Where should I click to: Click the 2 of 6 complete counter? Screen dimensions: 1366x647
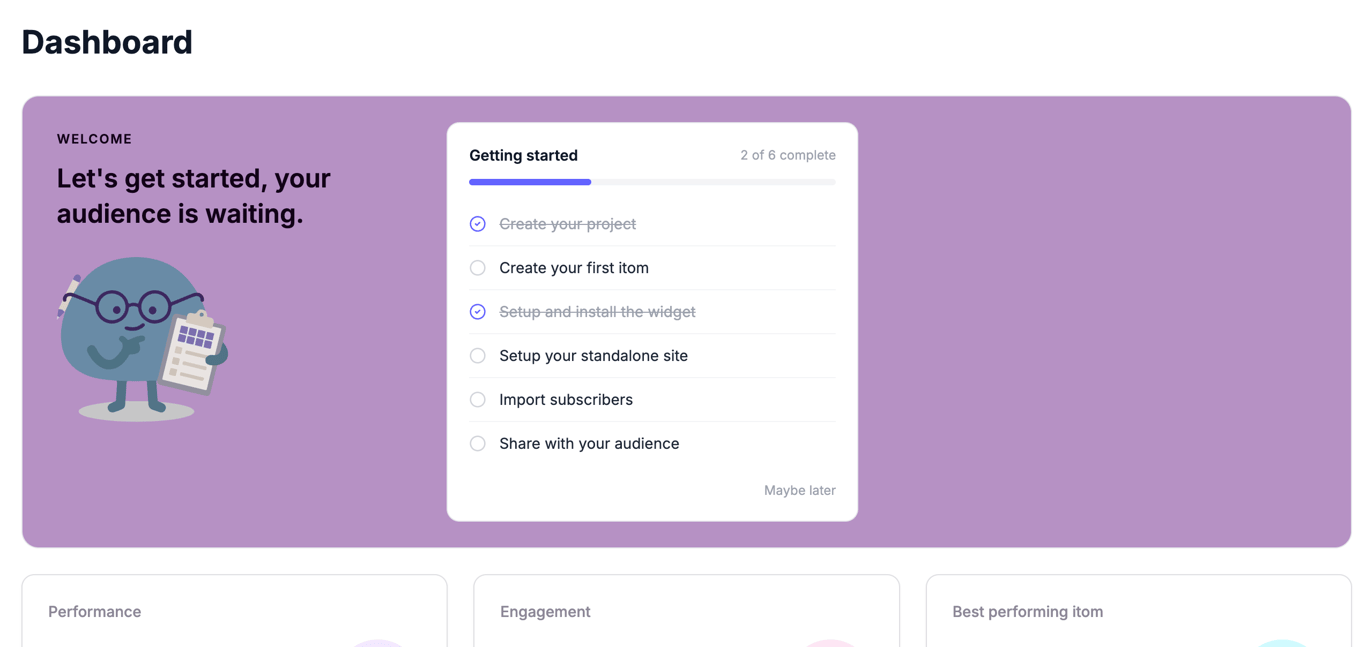point(787,155)
